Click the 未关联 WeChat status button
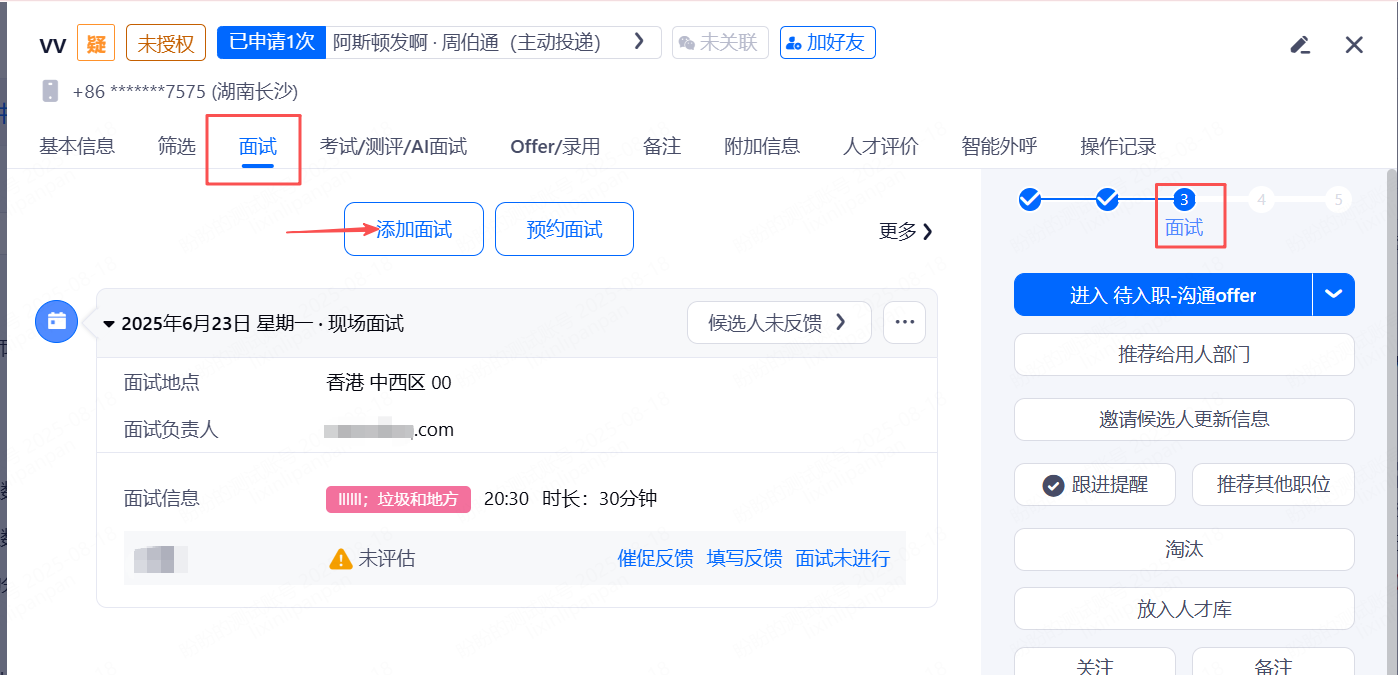 click(719, 42)
